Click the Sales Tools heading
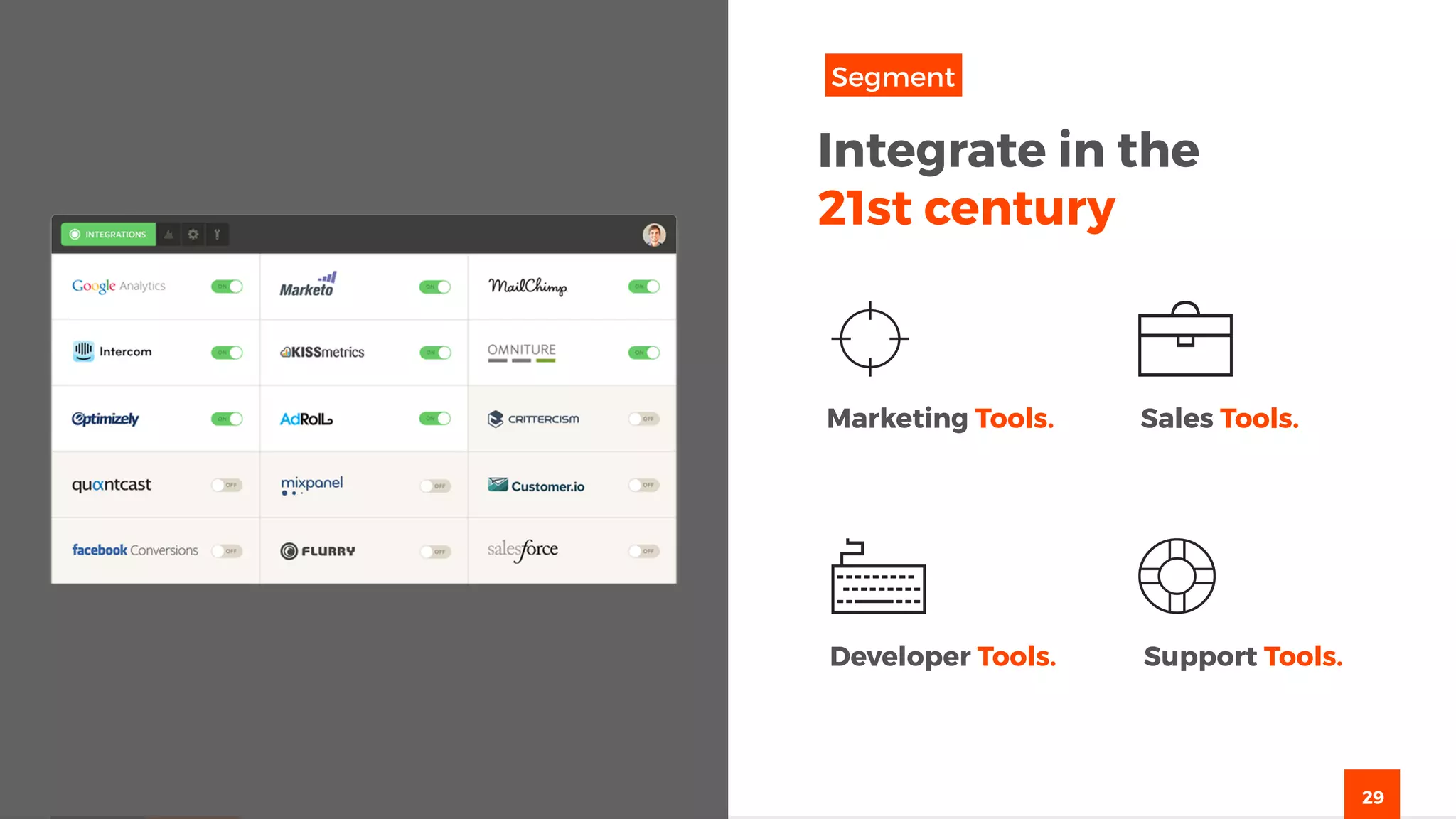1456x819 pixels. coord(1219,418)
